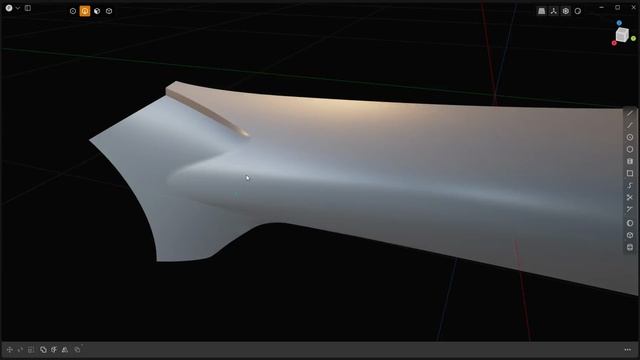Activate the scale tool in bottom bar
This screenshot has width=640, height=360.
31,350
